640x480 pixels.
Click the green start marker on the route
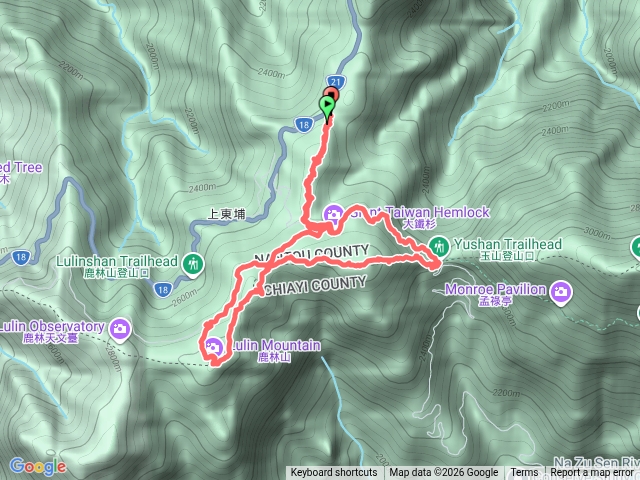pyautogui.click(x=327, y=107)
